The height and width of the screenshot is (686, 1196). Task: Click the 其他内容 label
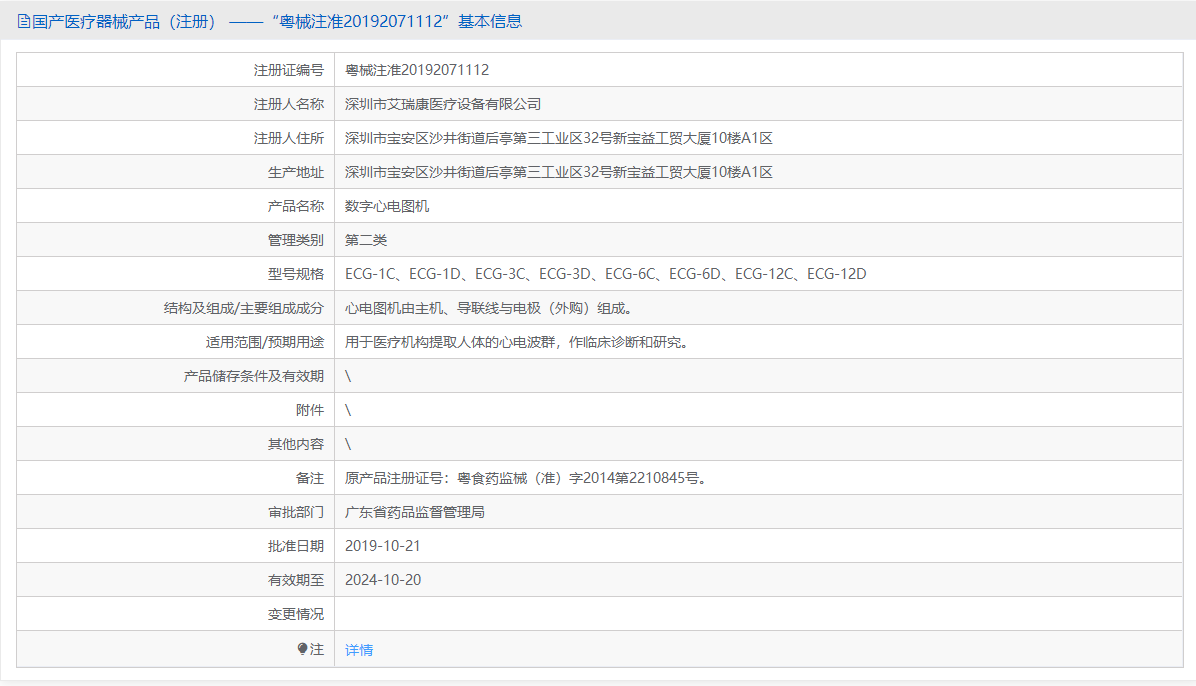click(x=296, y=444)
